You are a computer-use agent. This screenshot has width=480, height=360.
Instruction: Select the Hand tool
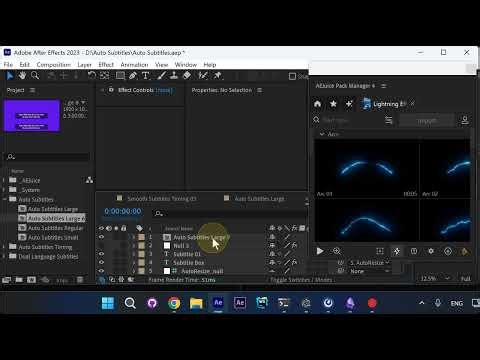22,76
